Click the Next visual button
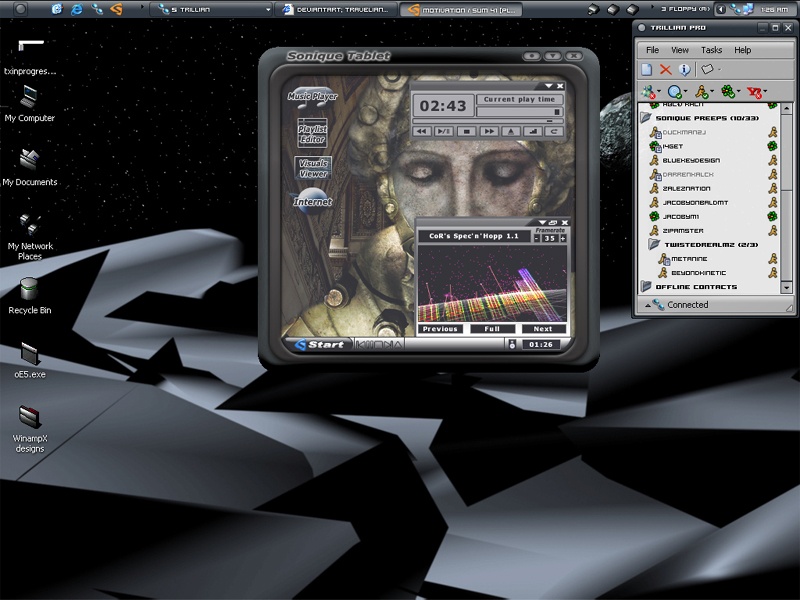The image size is (800, 600). (x=543, y=329)
